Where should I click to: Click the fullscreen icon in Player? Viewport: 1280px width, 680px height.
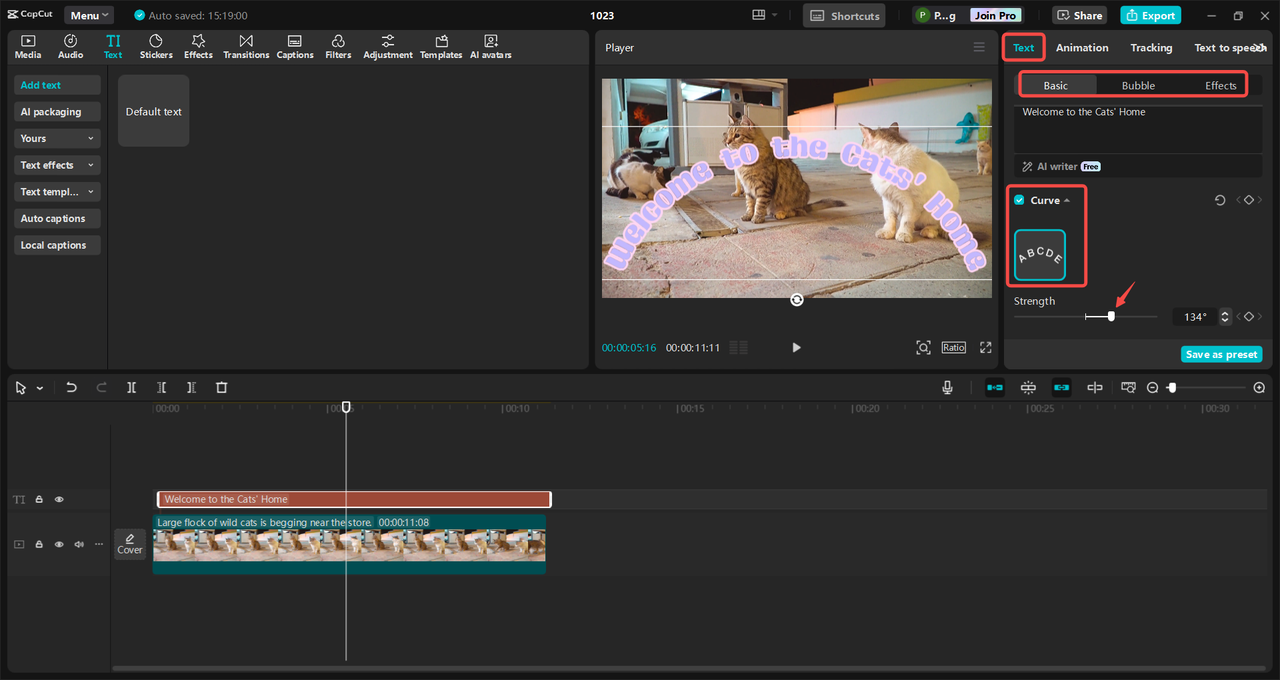[985, 347]
